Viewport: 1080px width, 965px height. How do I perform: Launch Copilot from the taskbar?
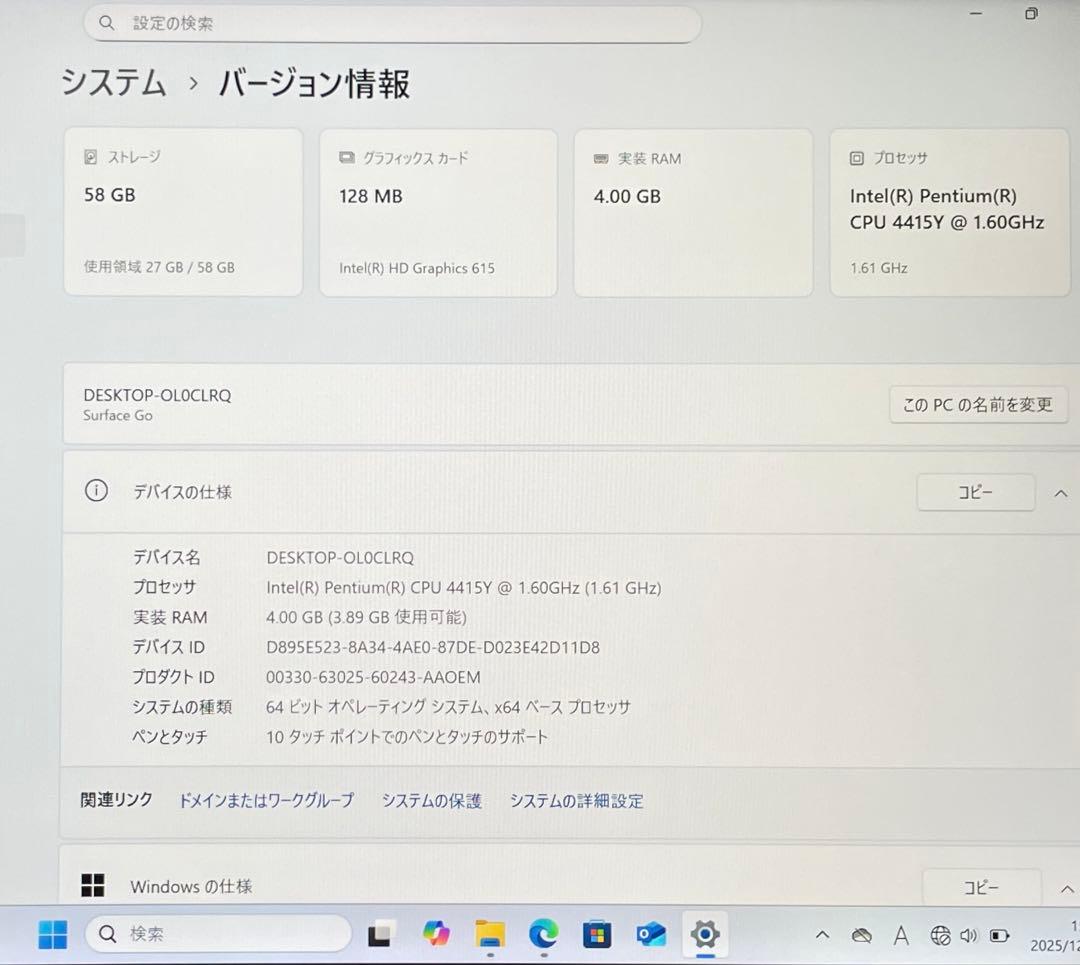click(436, 934)
